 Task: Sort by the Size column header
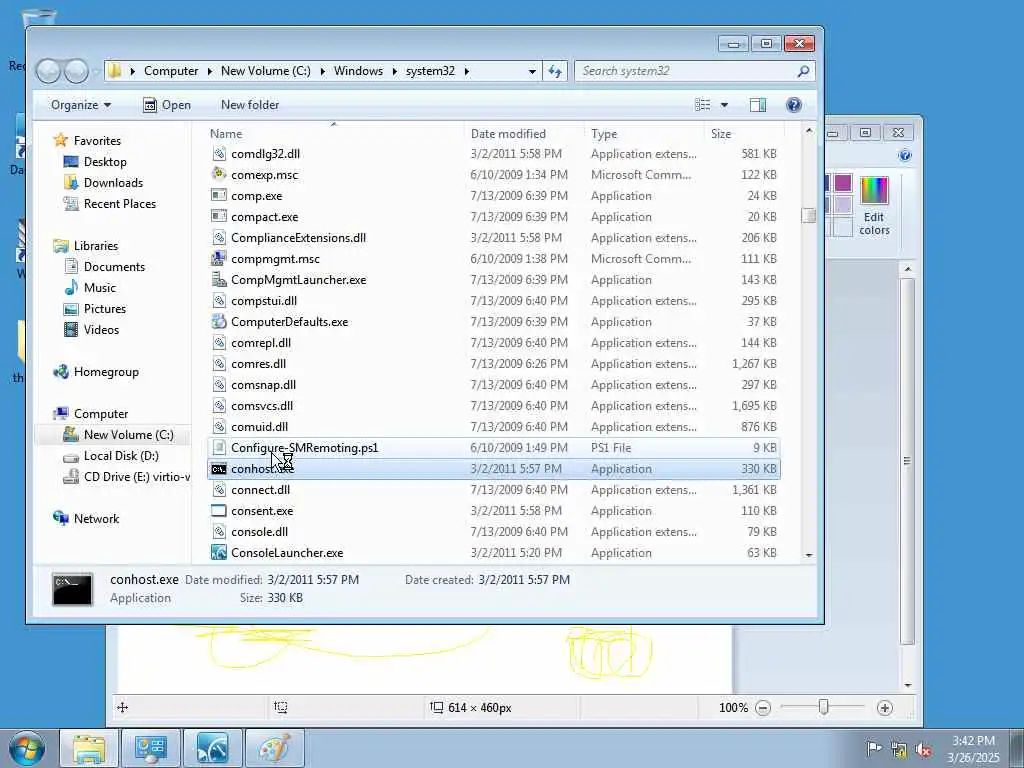743,134
